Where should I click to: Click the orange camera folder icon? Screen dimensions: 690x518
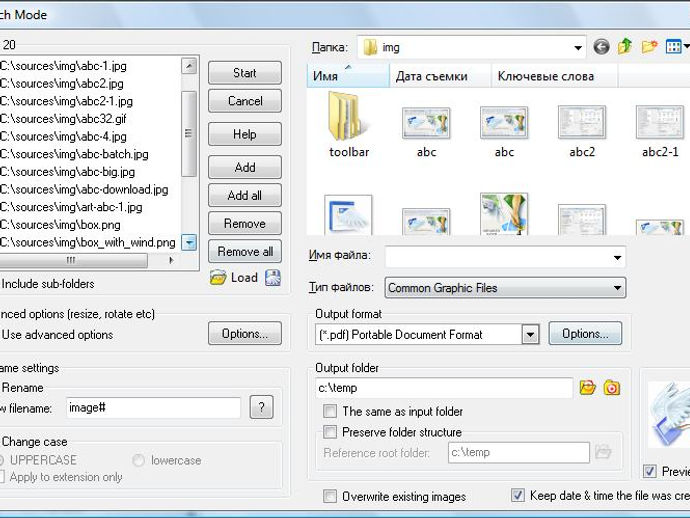click(611, 387)
